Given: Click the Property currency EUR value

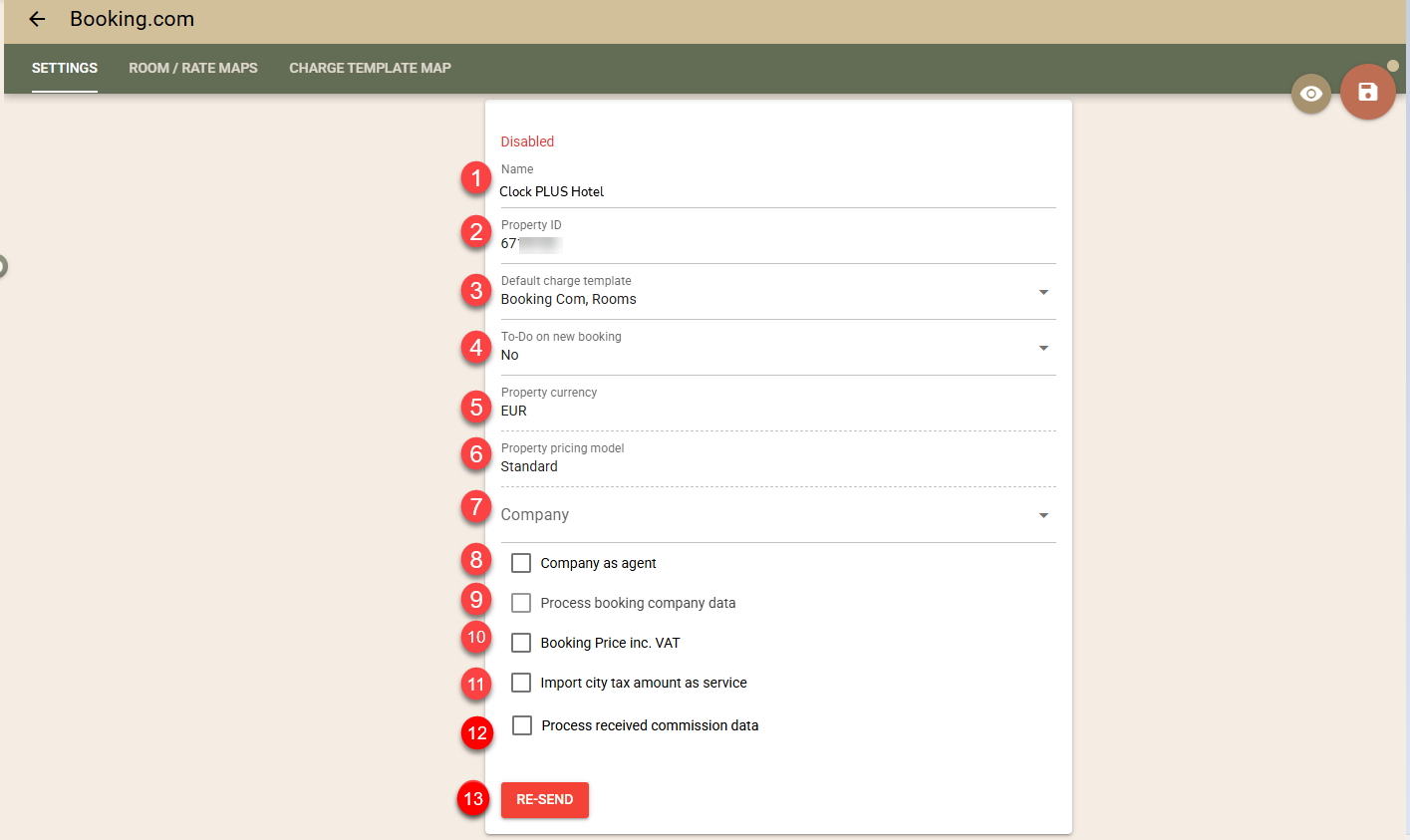Looking at the screenshot, I should 514,411.
